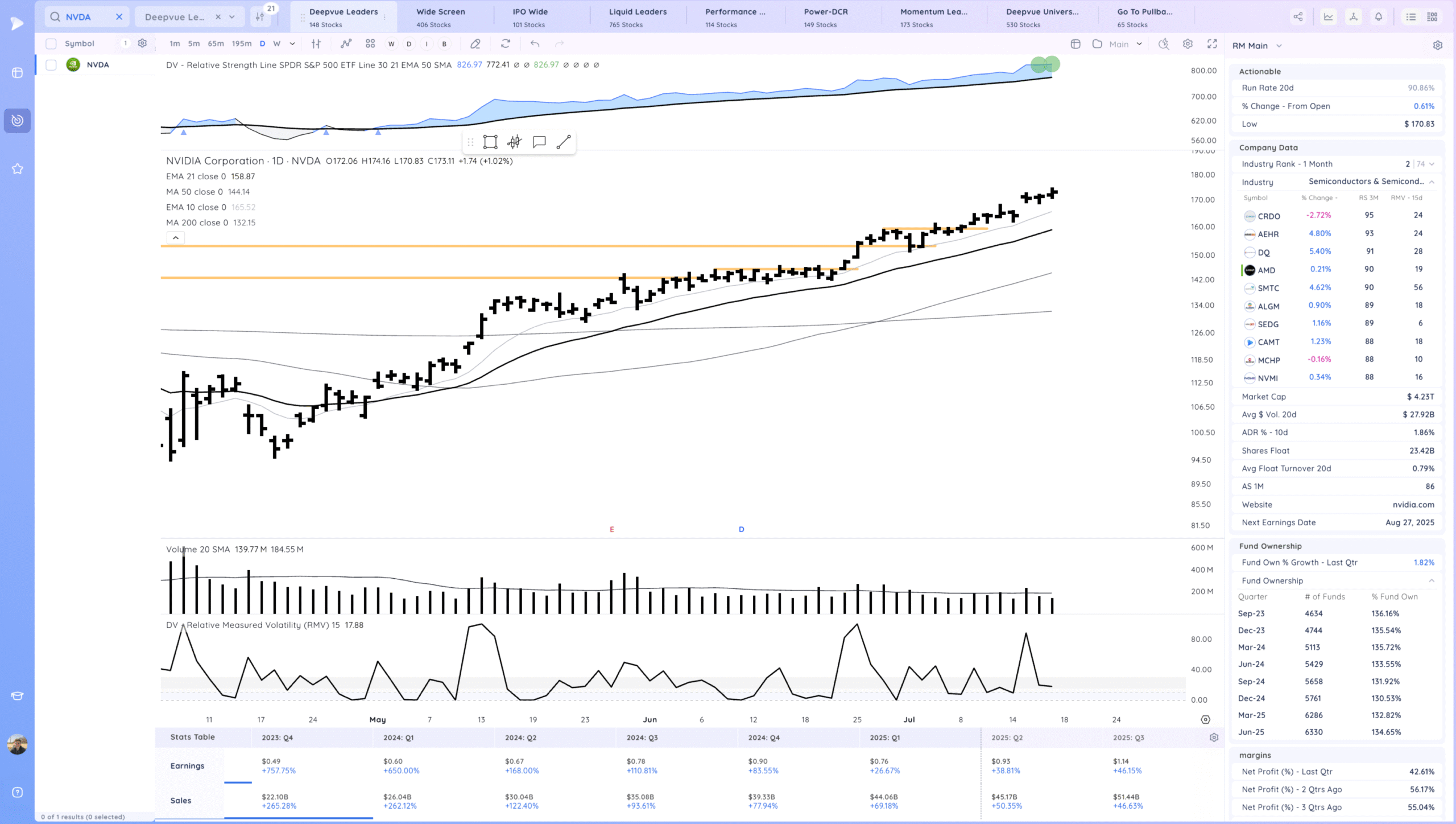Viewport: 1456px width, 824px height.
Task: Enter fullscreen chart mode
Action: [1212, 44]
